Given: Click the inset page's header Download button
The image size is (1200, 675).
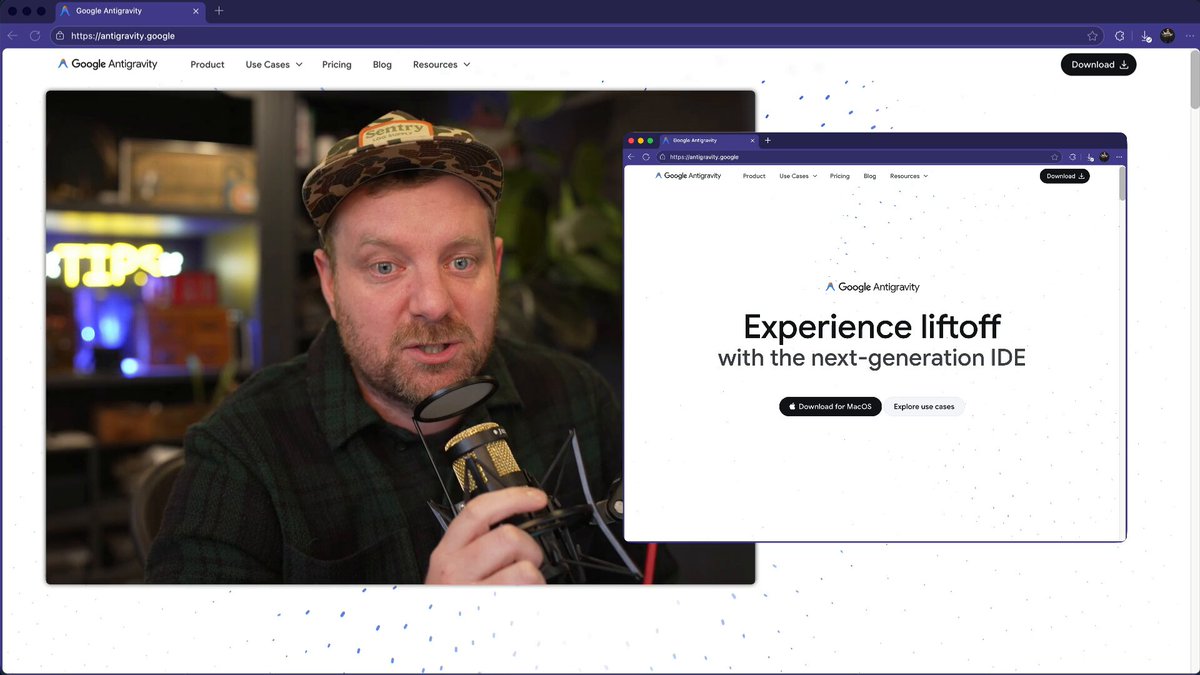Looking at the screenshot, I should tap(1065, 176).
